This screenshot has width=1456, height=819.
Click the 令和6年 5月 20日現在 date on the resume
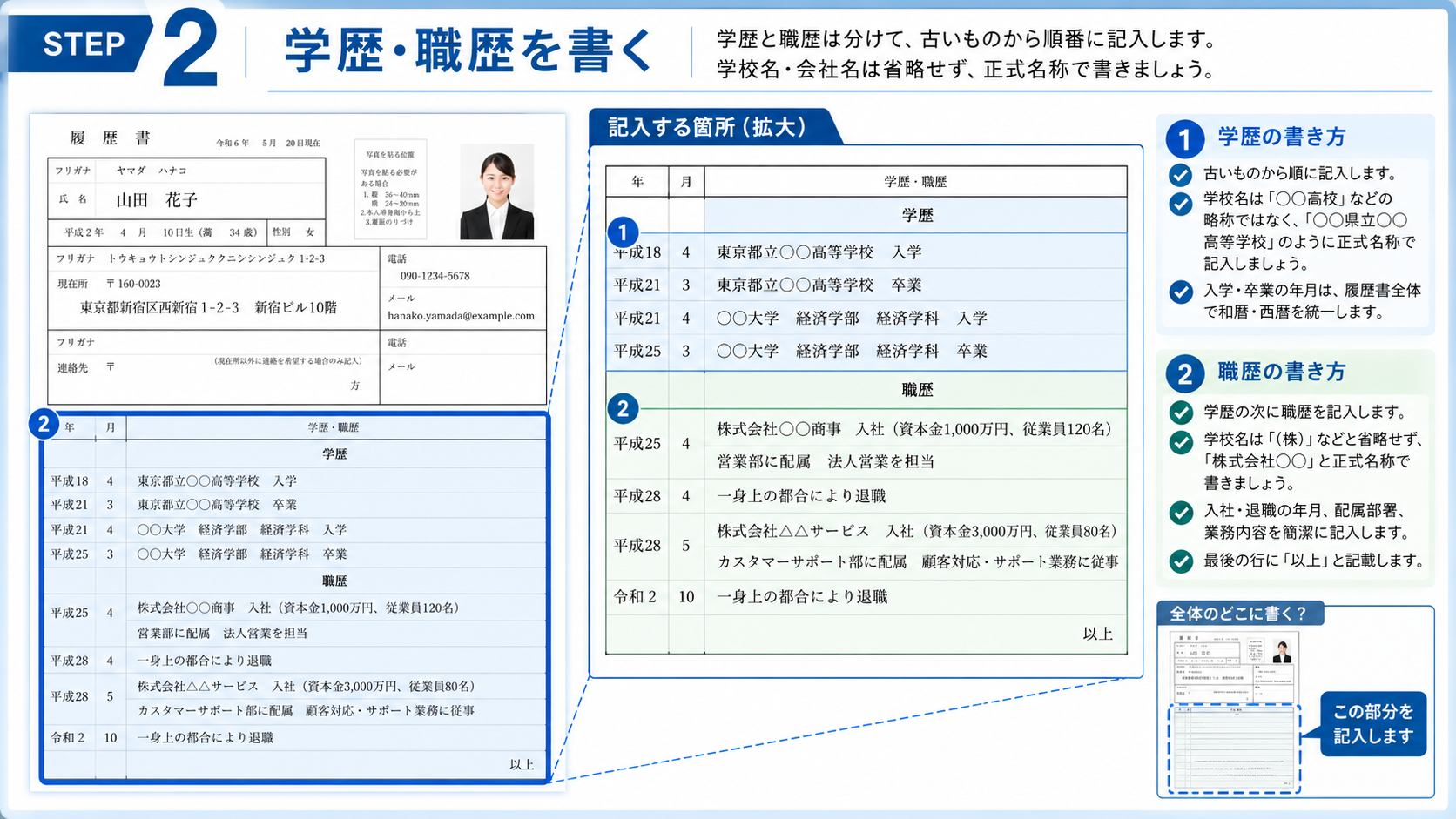click(x=268, y=143)
